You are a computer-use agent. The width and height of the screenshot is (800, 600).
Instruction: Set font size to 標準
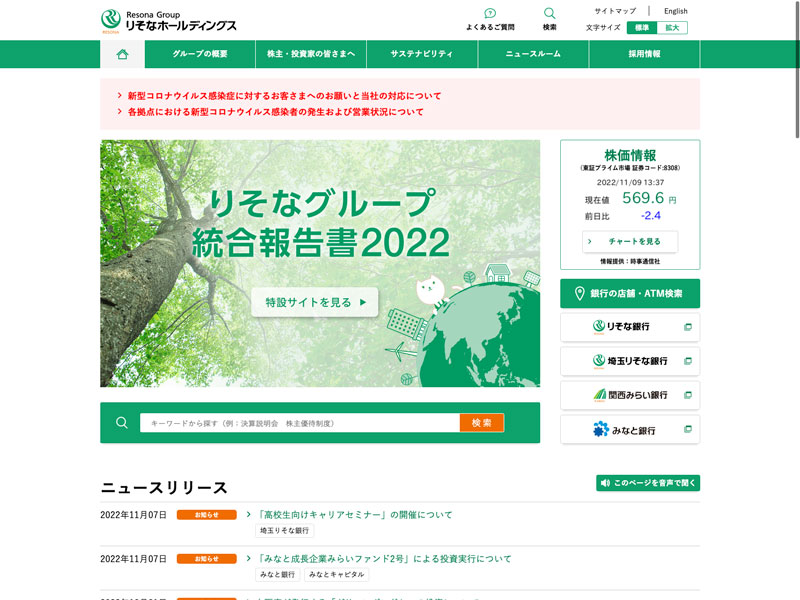[x=641, y=28]
